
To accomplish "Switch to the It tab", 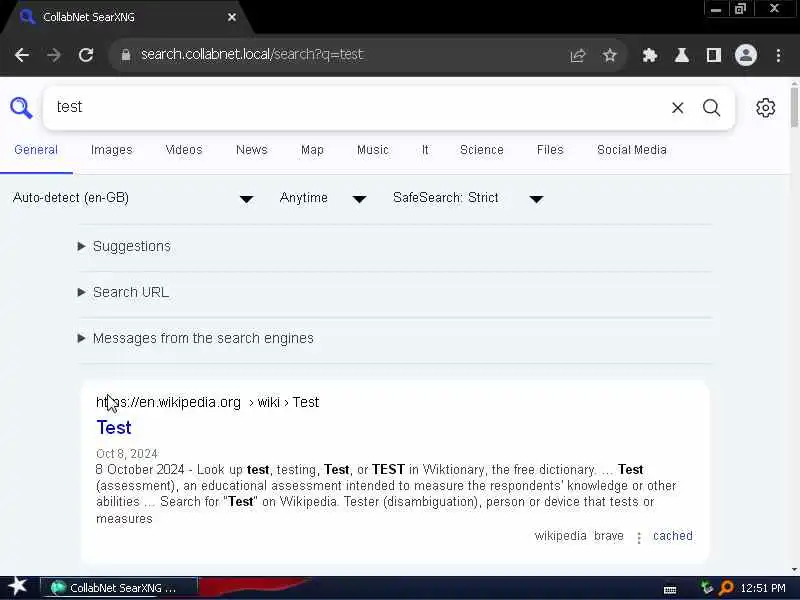I will coord(425,150).
